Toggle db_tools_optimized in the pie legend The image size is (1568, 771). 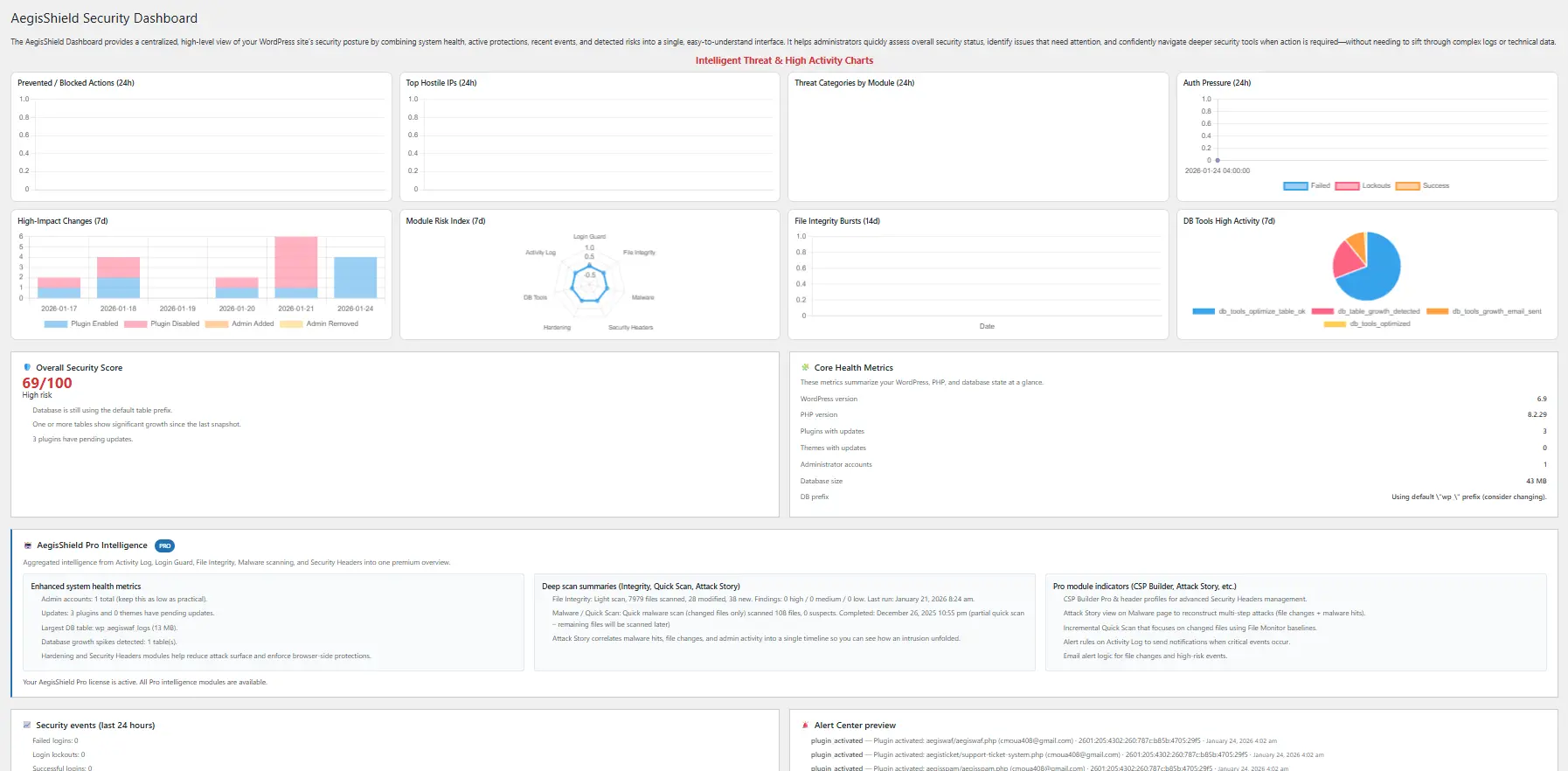pyautogui.click(x=1367, y=324)
